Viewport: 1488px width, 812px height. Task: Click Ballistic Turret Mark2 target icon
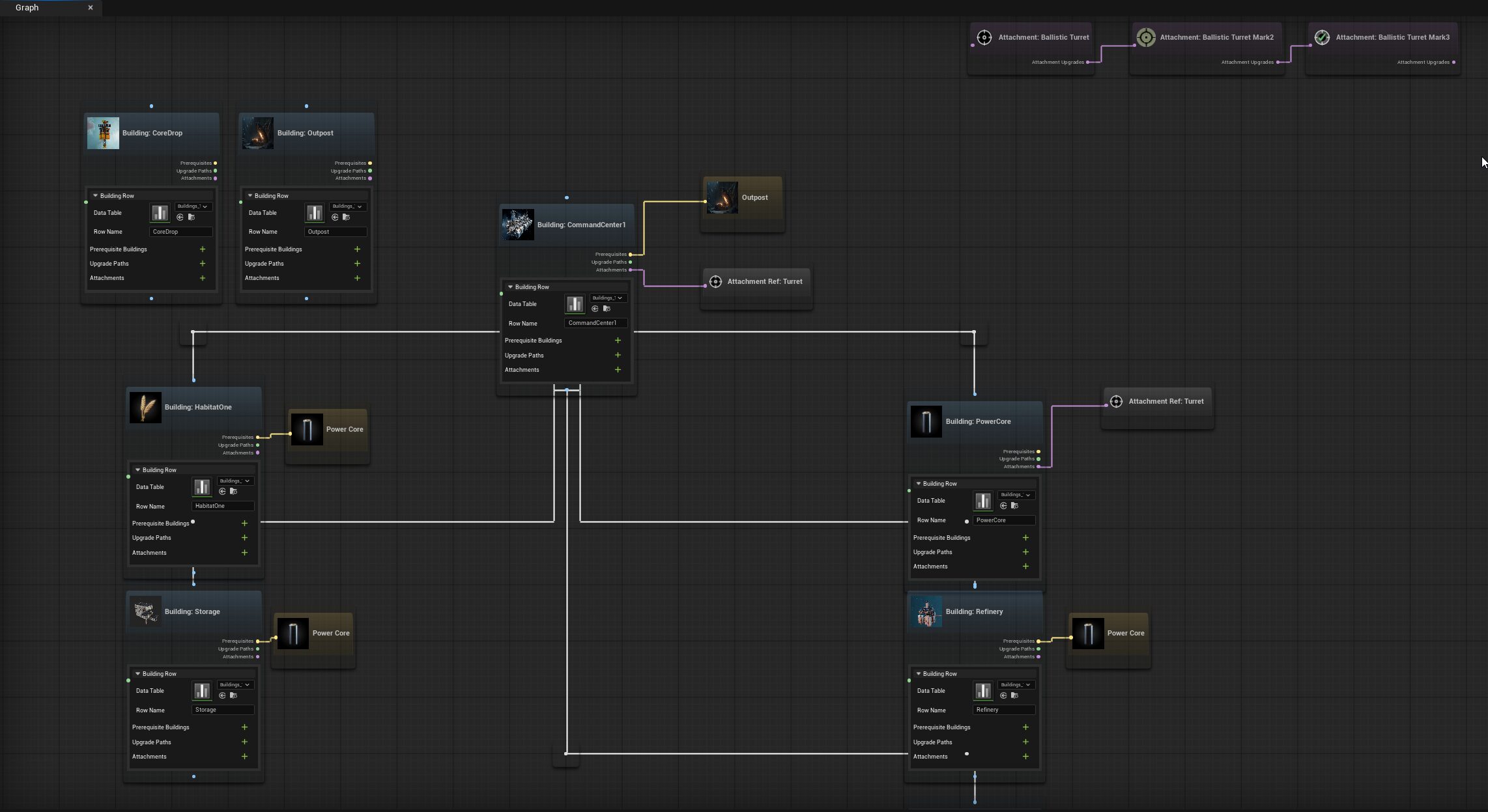(x=1146, y=38)
